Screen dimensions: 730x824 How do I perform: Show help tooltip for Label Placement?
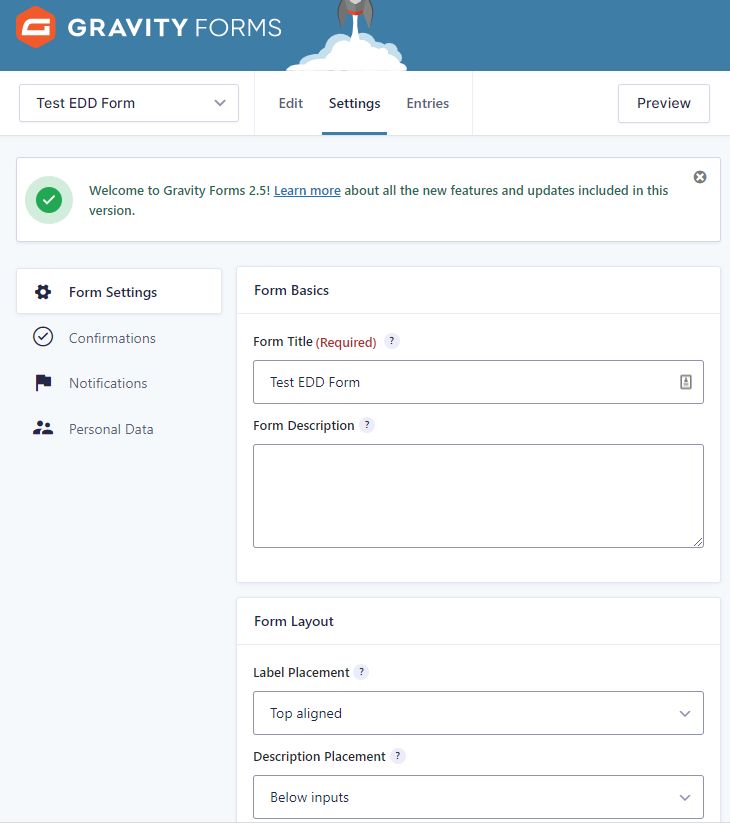coord(361,672)
